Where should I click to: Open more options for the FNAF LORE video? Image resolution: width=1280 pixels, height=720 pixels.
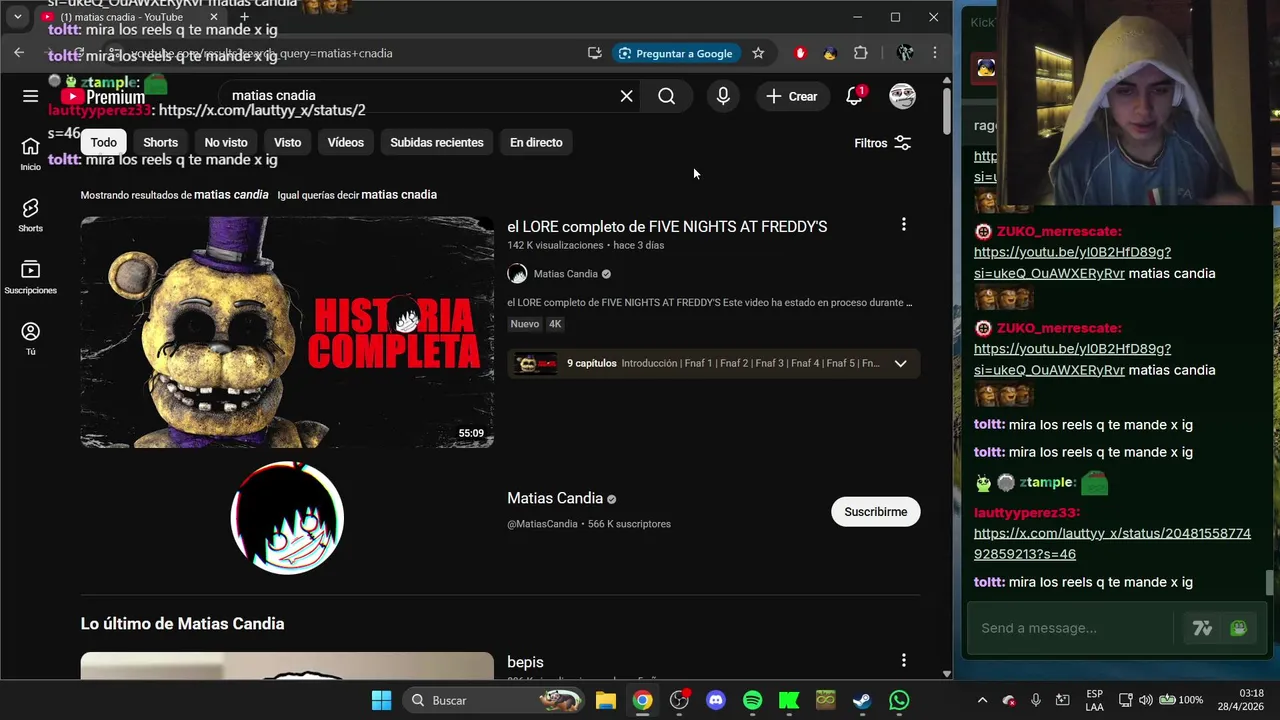(x=903, y=225)
